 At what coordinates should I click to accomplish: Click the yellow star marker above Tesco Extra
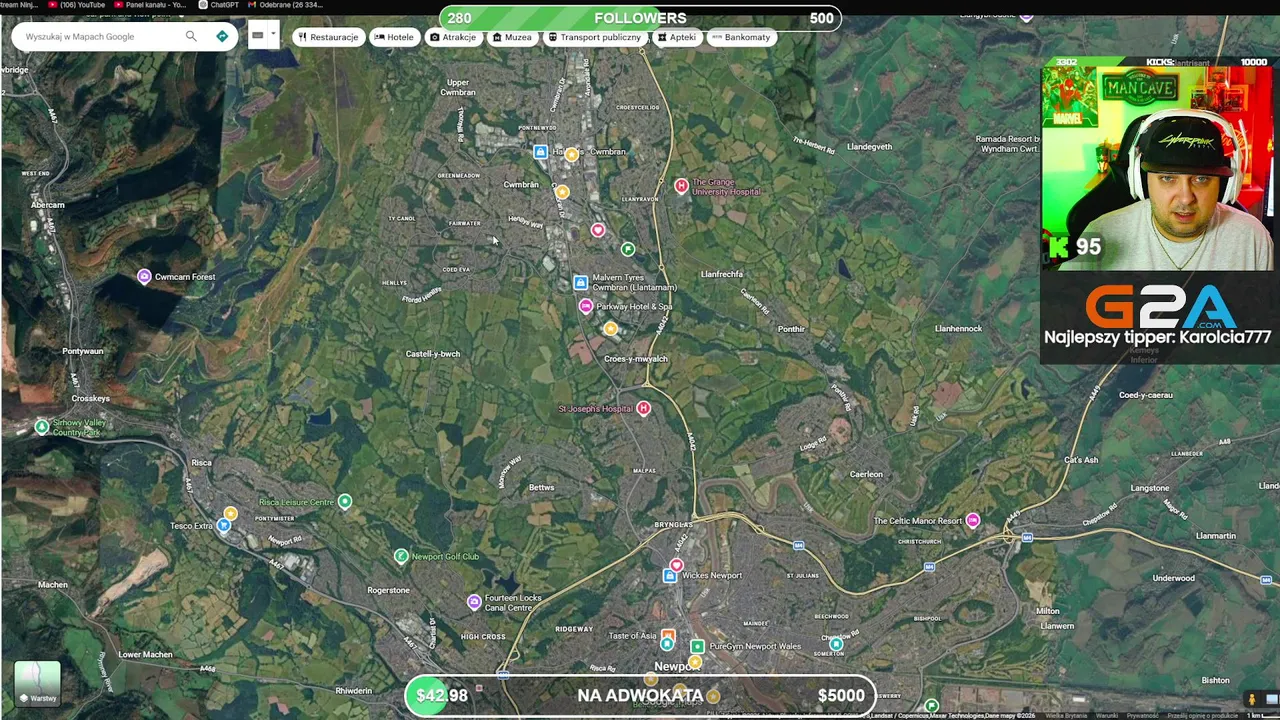point(230,513)
